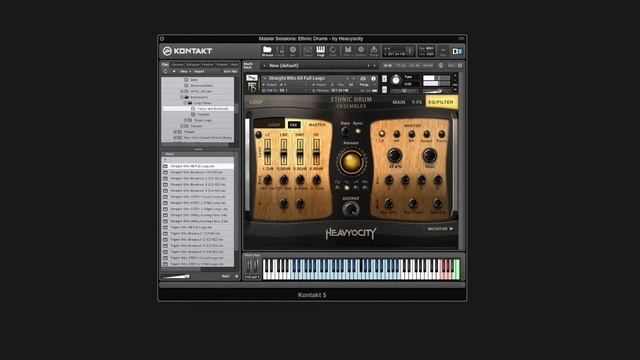Open the multi rack KSP script icon

click(441, 65)
